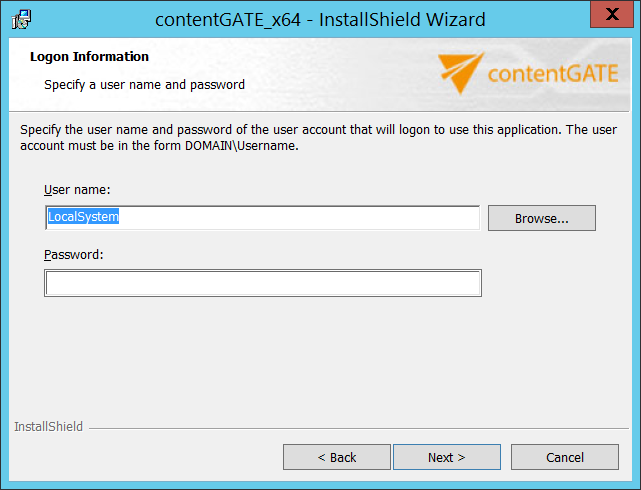The width and height of the screenshot is (641, 490).
Task: Click the "Password:" label
Action: click(x=74, y=254)
